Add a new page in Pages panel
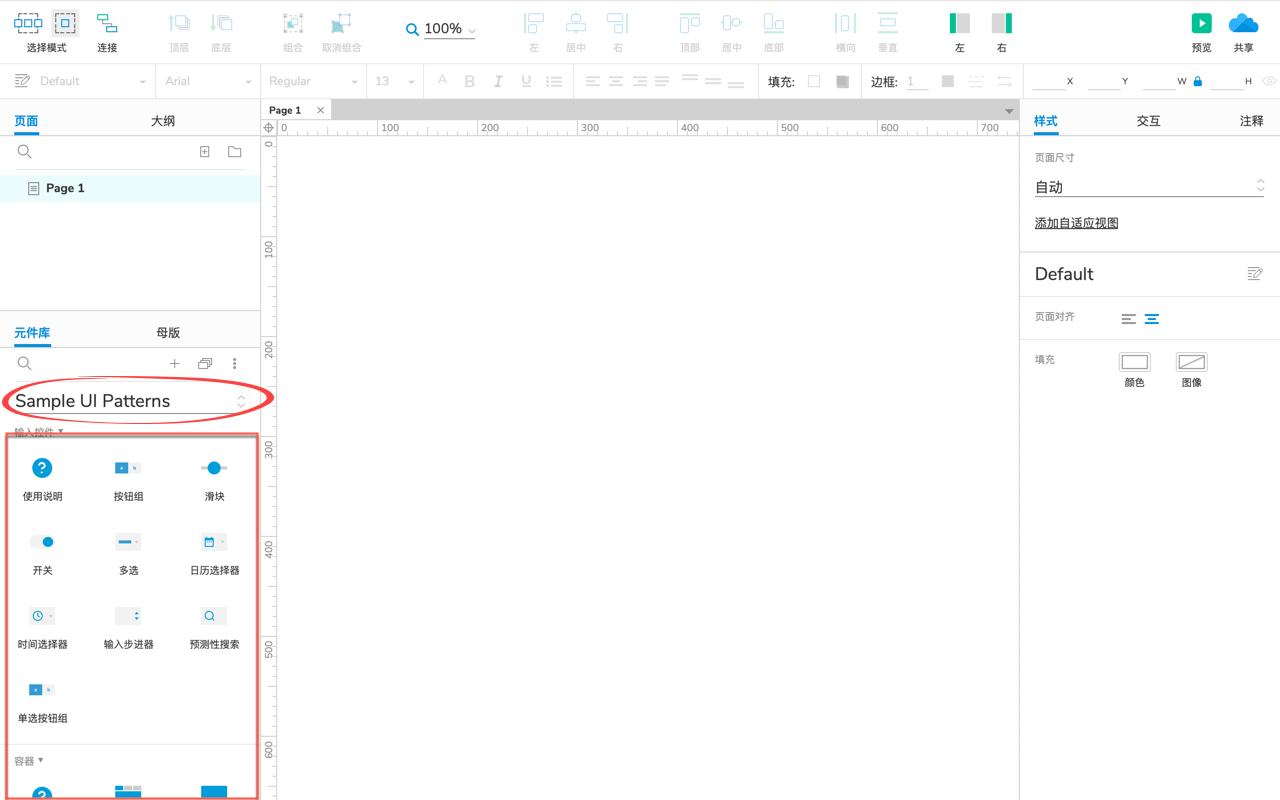Screen dimensions: 1280x800 (204, 152)
